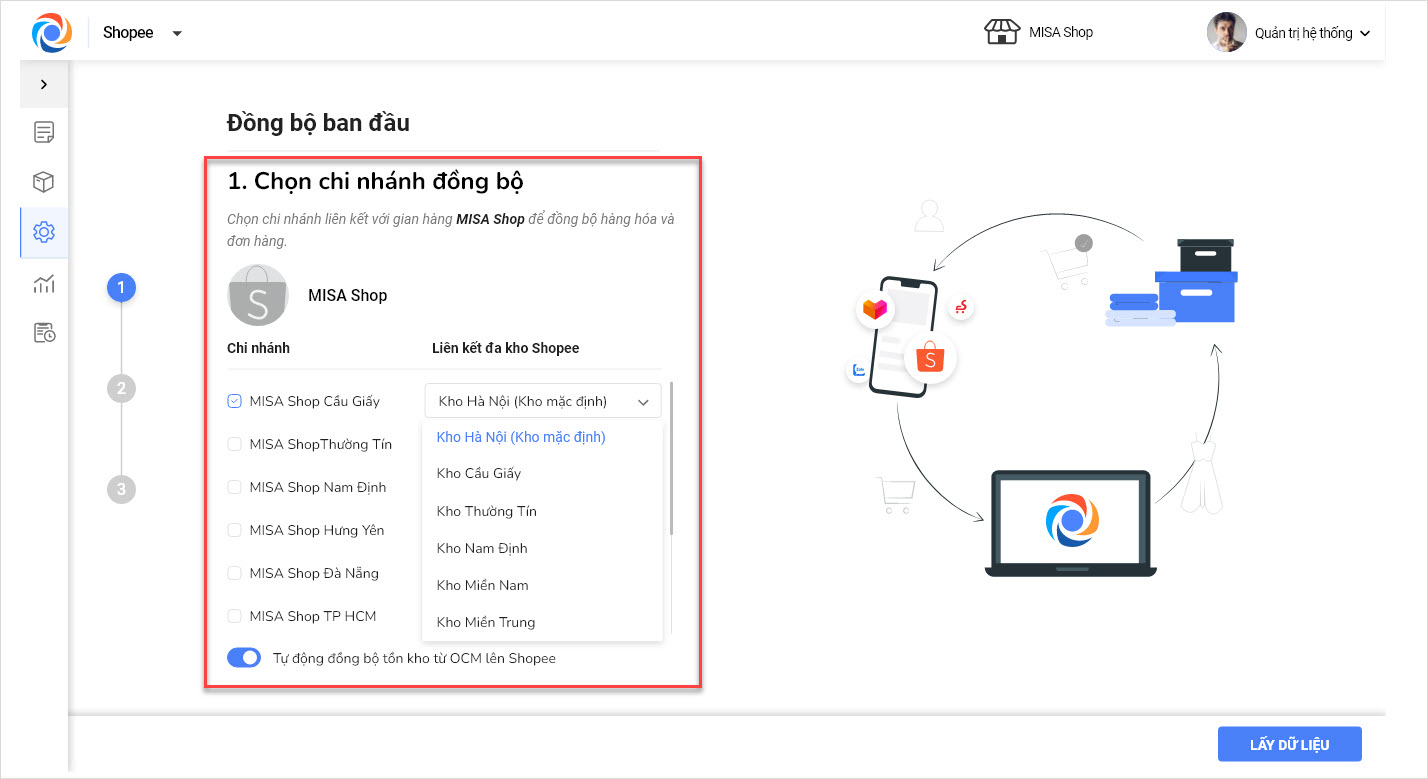Click the history clock icon in sidebar
Viewport: 1428px width, 779px height.
(44, 333)
